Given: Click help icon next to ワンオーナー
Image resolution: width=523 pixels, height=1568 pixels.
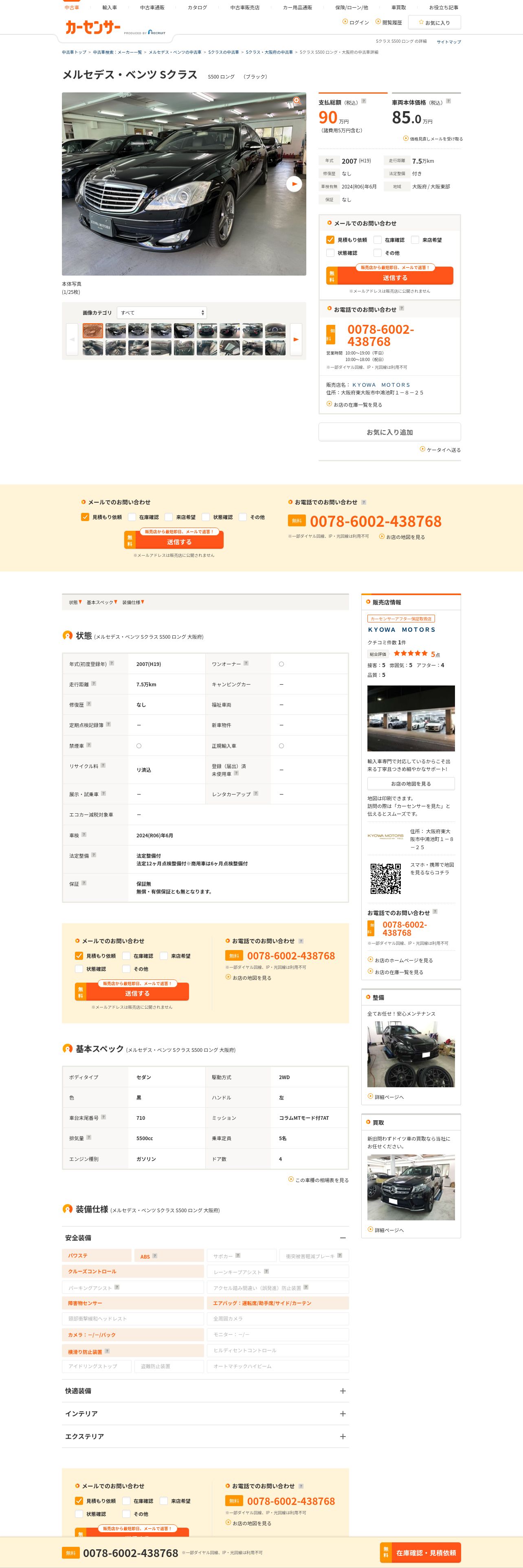Looking at the screenshot, I should click(x=246, y=663).
